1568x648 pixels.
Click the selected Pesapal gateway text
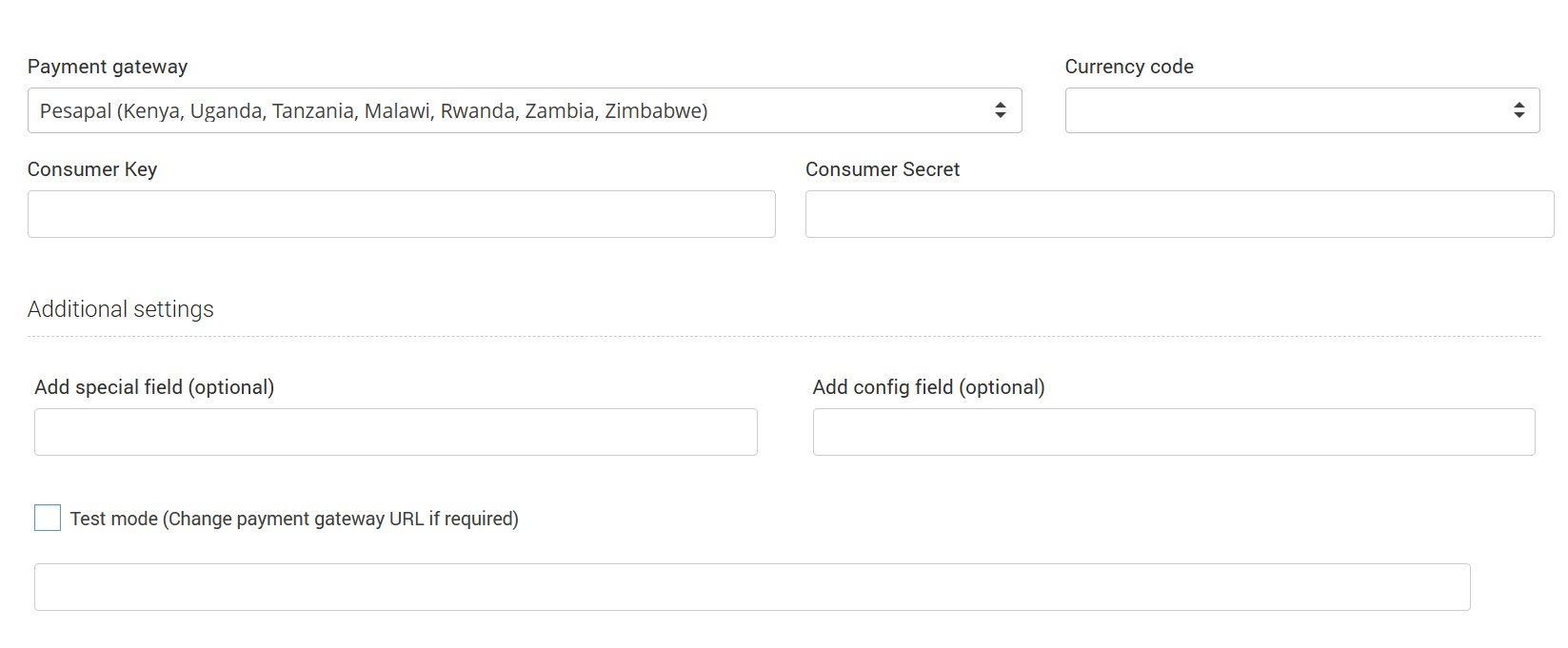373,111
